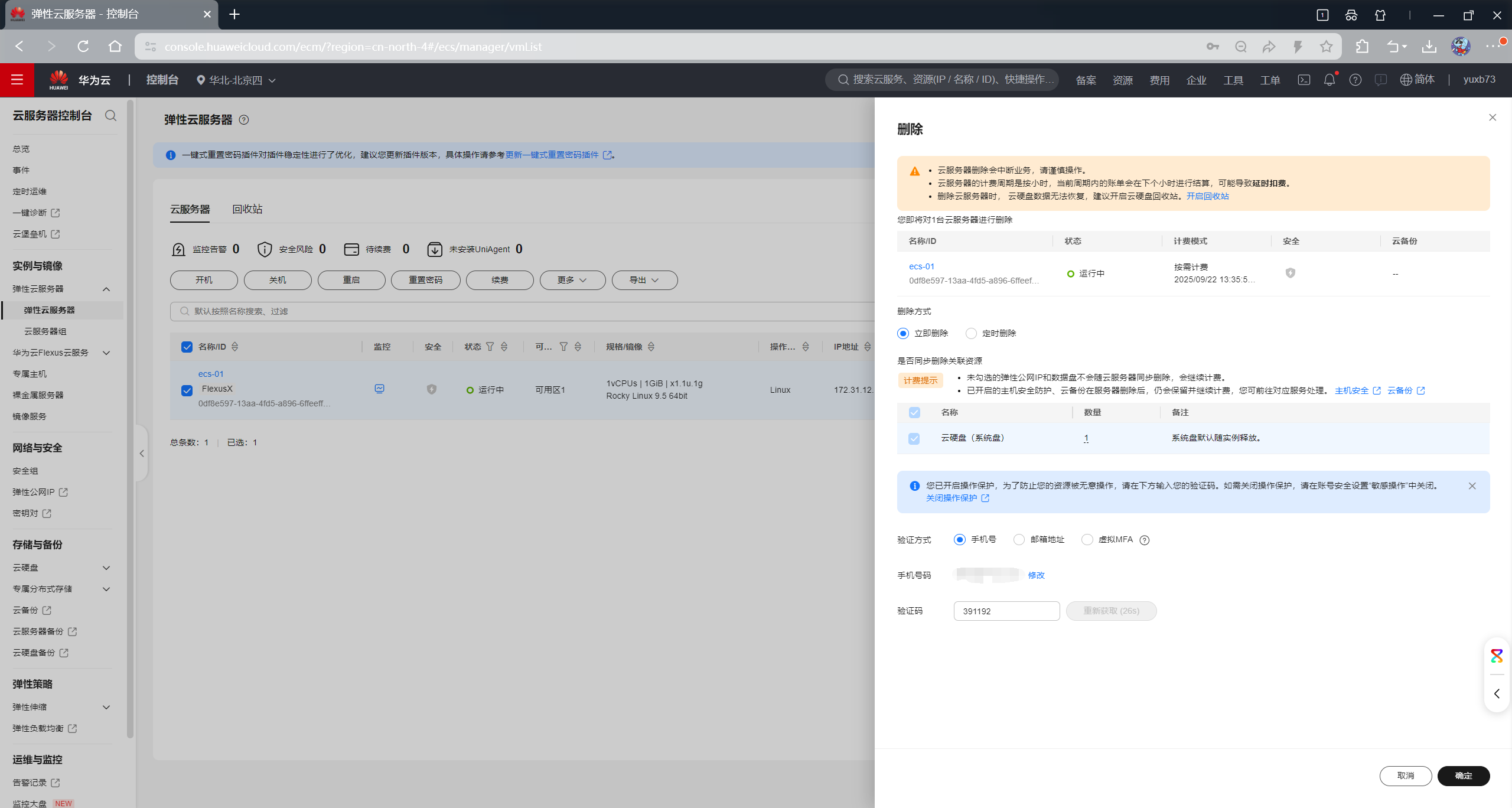Open the 费用 menu in top bar
1512x808 pixels.
tap(1159, 80)
